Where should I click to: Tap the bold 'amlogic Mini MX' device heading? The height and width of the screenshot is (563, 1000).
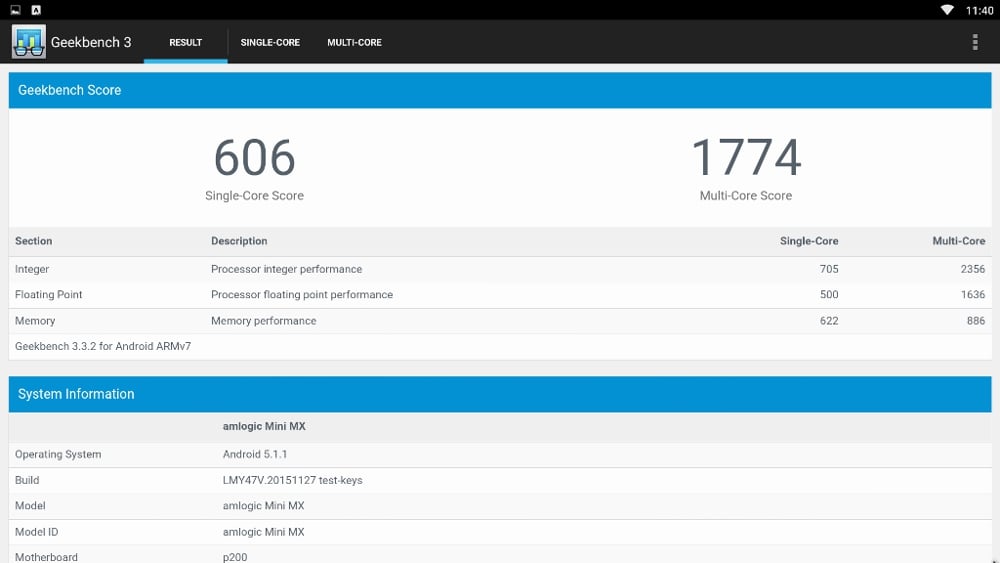point(264,426)
